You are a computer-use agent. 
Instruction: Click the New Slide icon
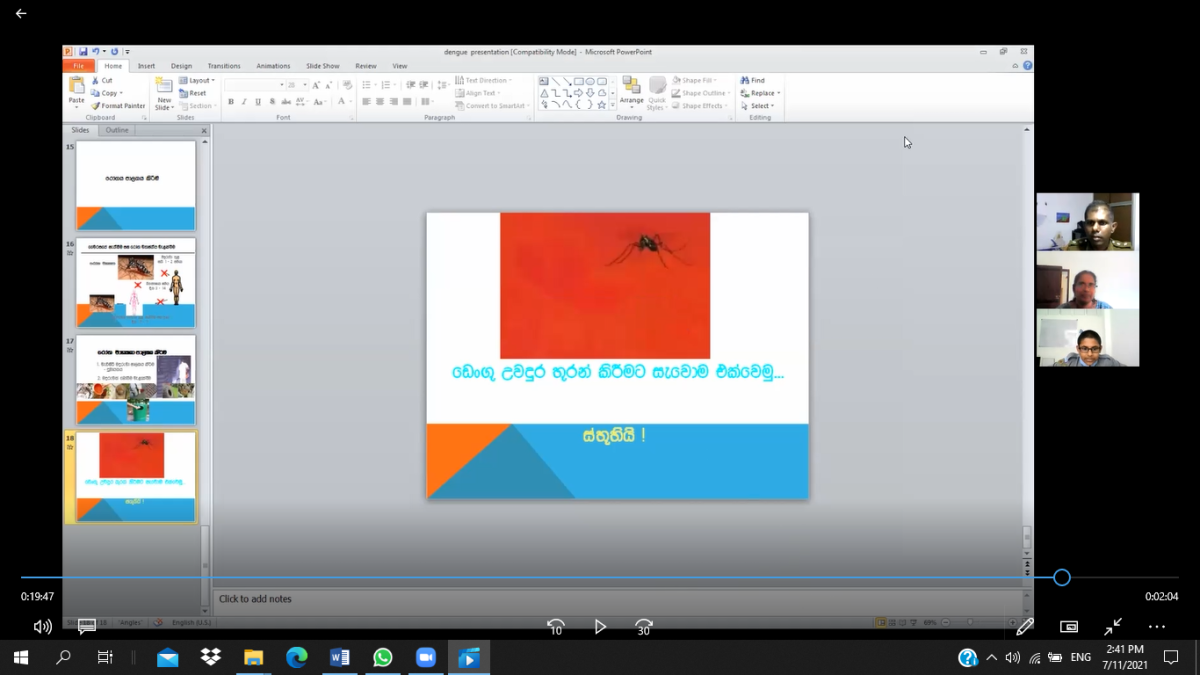[164, 86]
